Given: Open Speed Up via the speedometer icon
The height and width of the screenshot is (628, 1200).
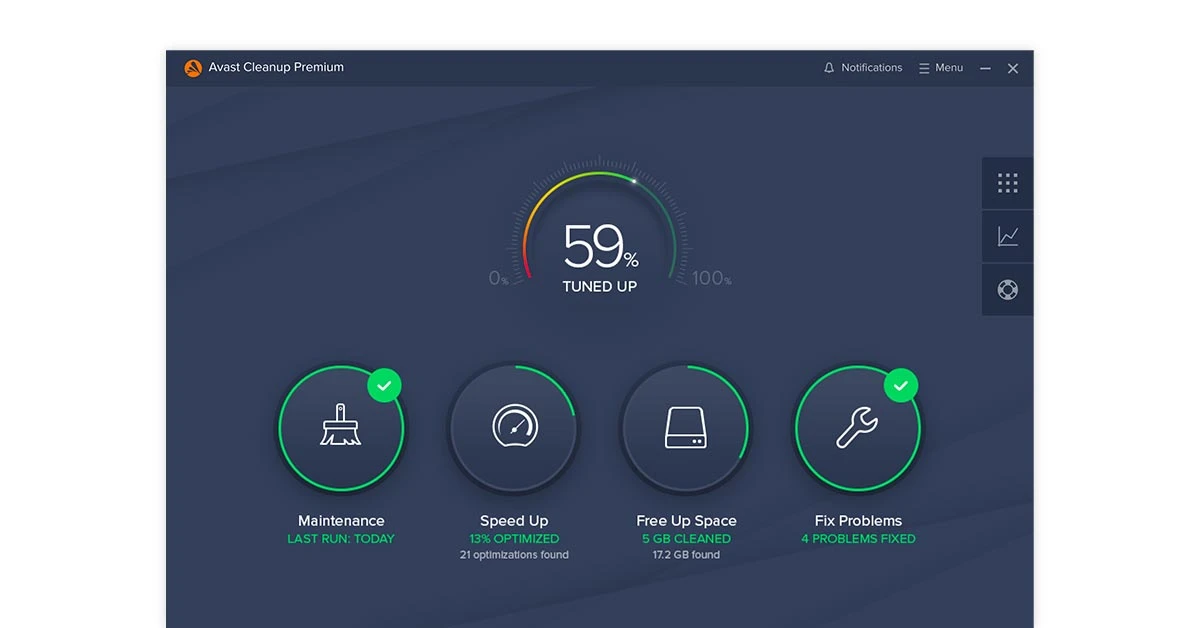Looking at the screenshot, I should [x=514, y=426].
